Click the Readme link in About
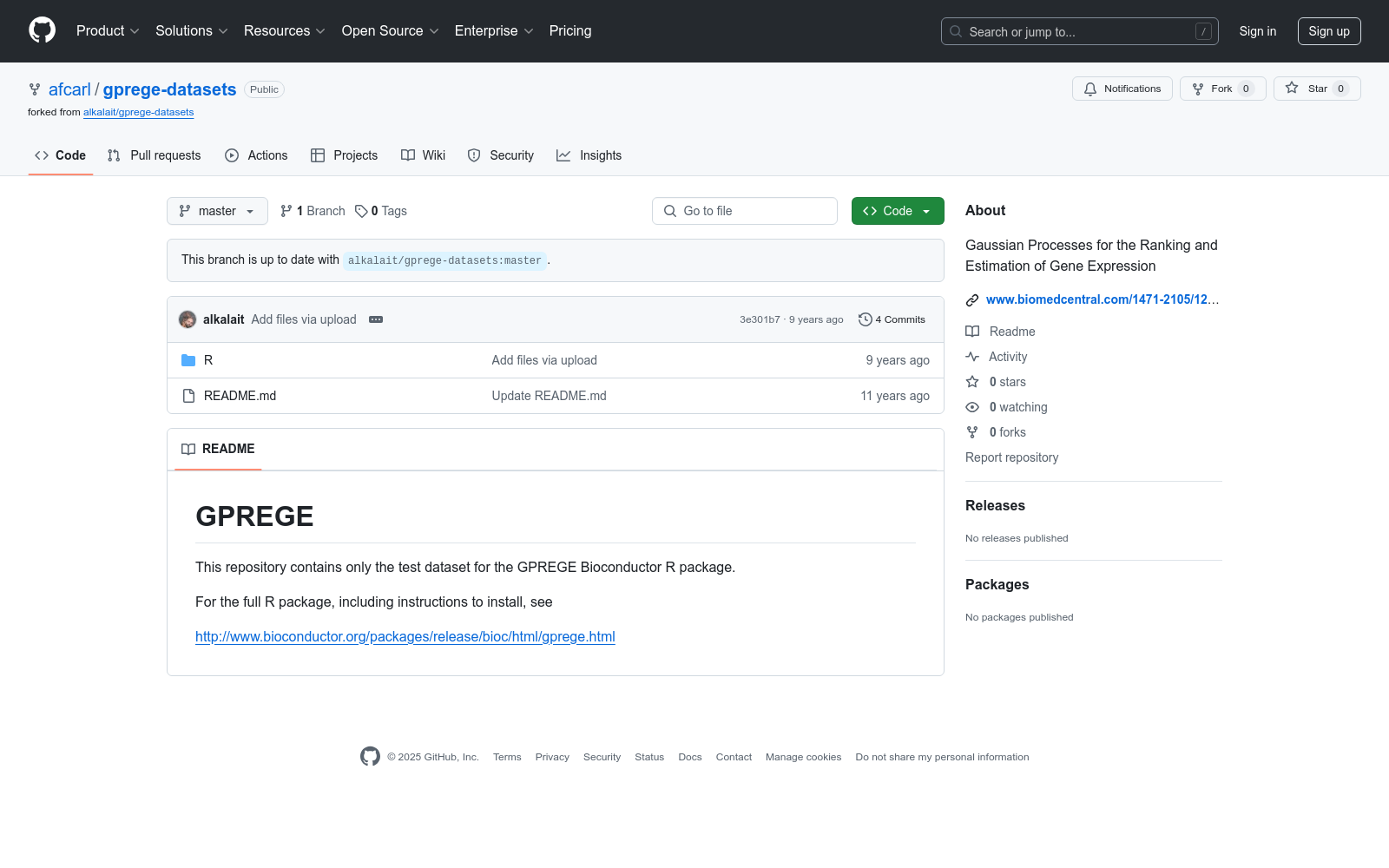 point(1001,332)
